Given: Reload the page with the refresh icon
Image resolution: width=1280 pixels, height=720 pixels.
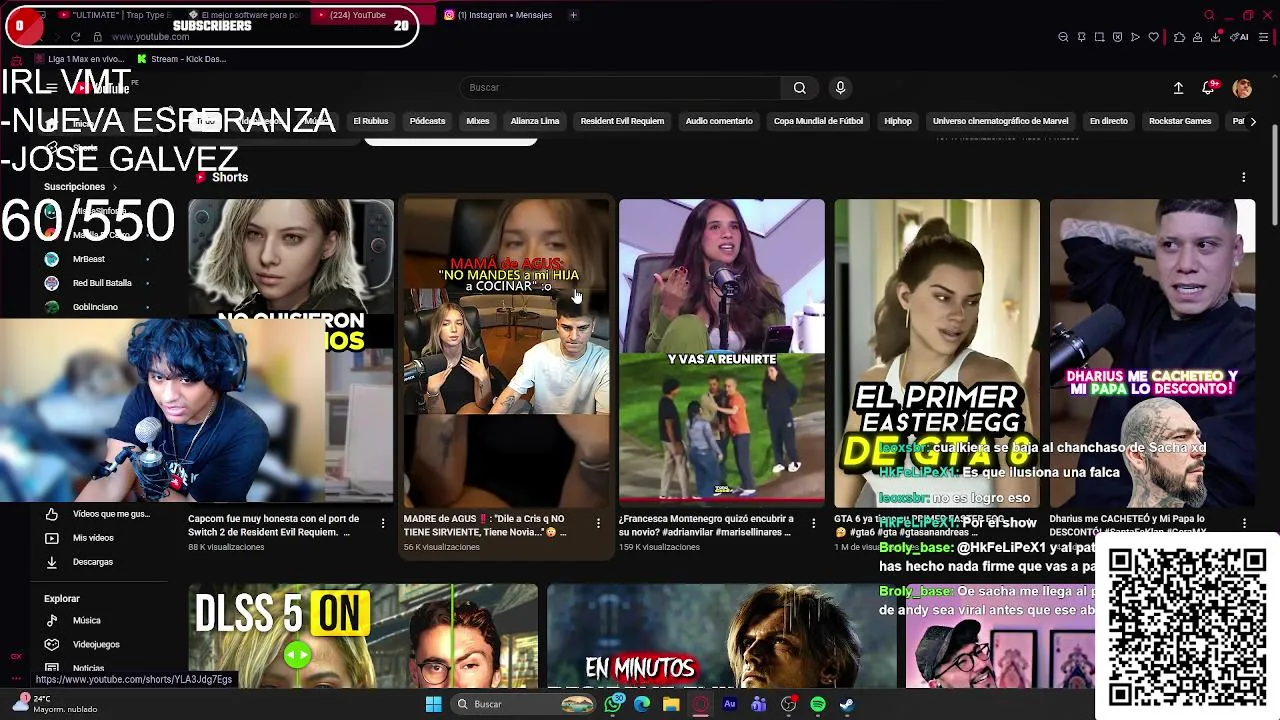Looking at the screenshot, I should pyautogui.click(x=75, y=37).
